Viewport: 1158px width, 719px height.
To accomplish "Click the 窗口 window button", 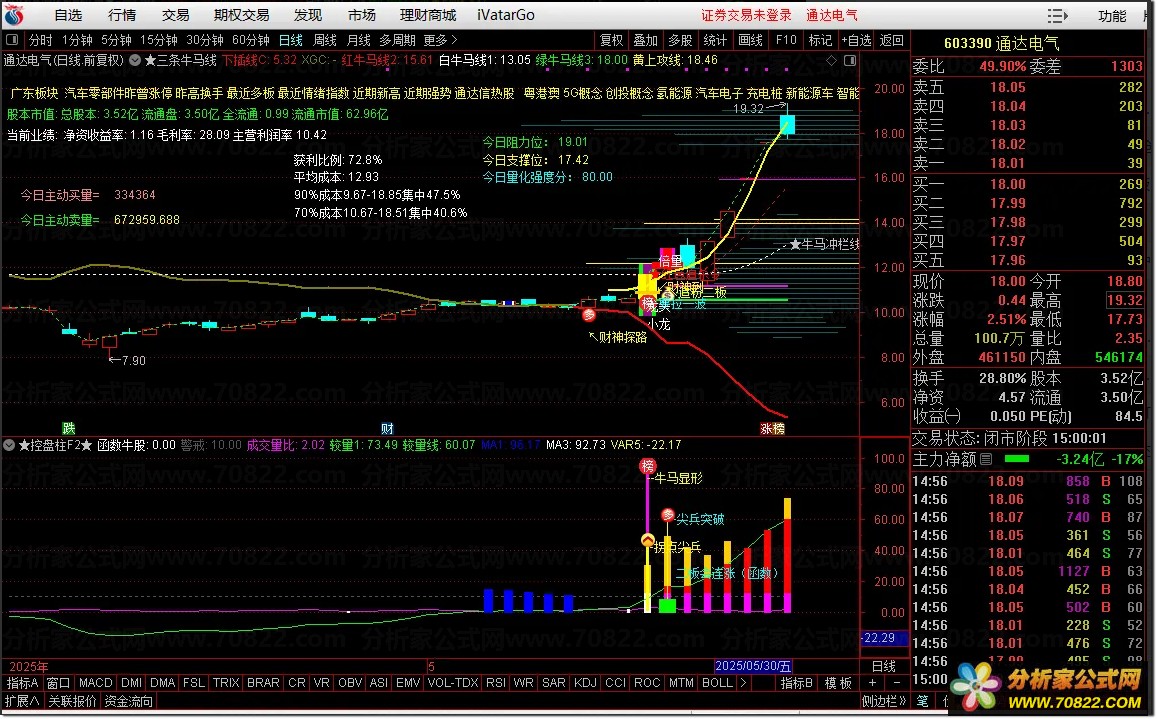I will coord(58,683).
